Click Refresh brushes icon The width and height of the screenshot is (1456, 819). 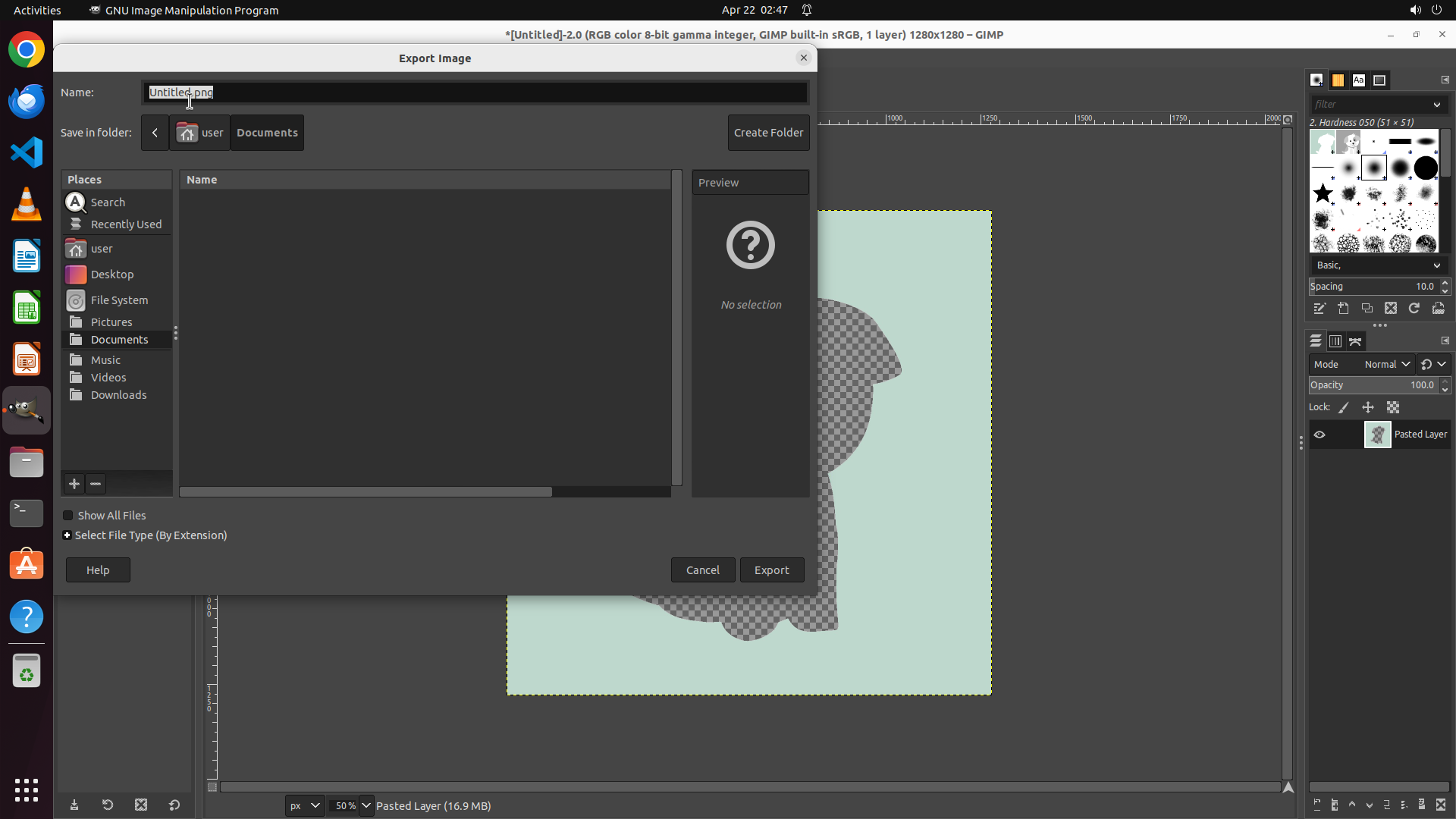click(x=1414, y=309)
